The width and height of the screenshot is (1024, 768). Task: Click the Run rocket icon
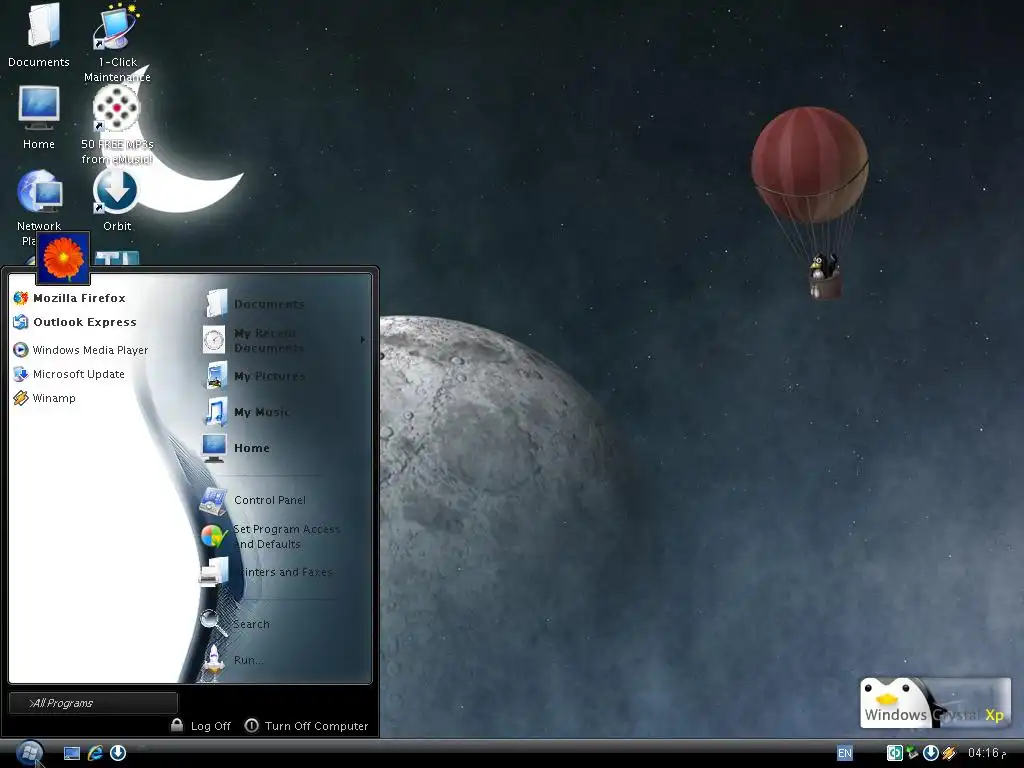coord(213,660)
